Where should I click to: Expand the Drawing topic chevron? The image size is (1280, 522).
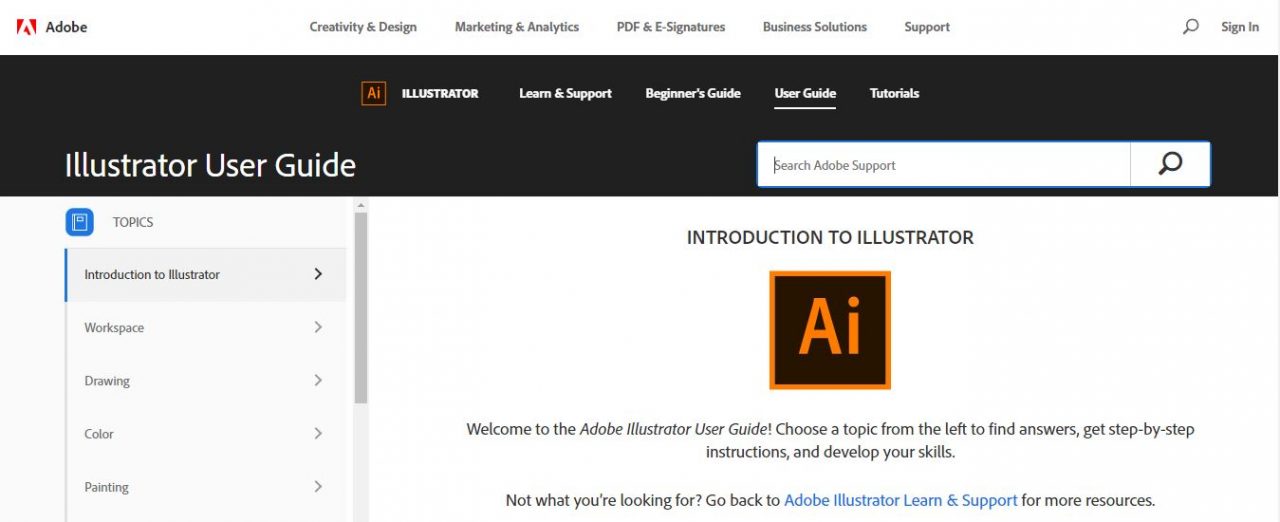pyautogui.click(x=318, y=380)
